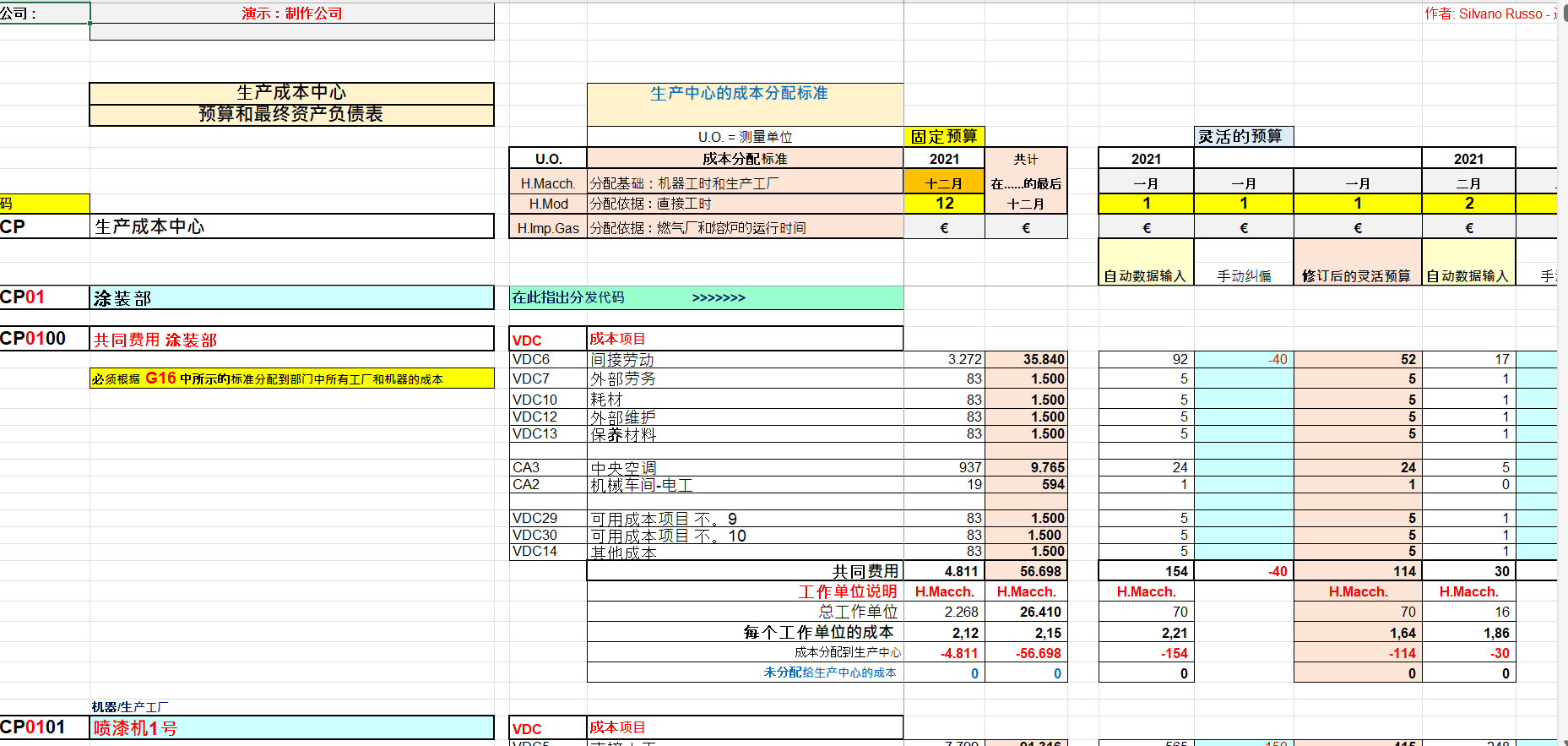Click the '分配依据：燃气厂和熔炉的运行时间' cell

tap(745, 228)
